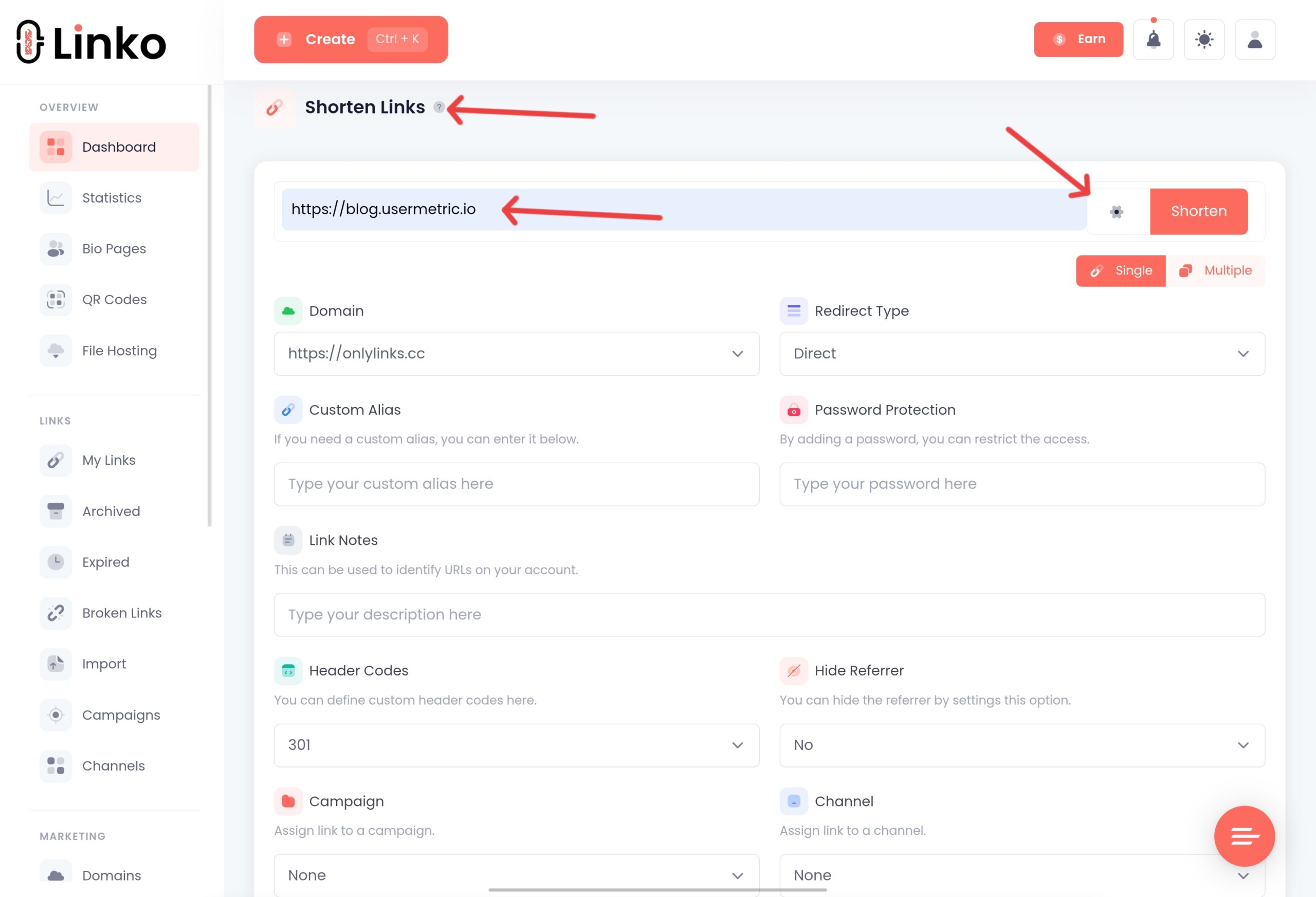
Task: Click the Link Notes notepad icon
Action: [288, 540]
